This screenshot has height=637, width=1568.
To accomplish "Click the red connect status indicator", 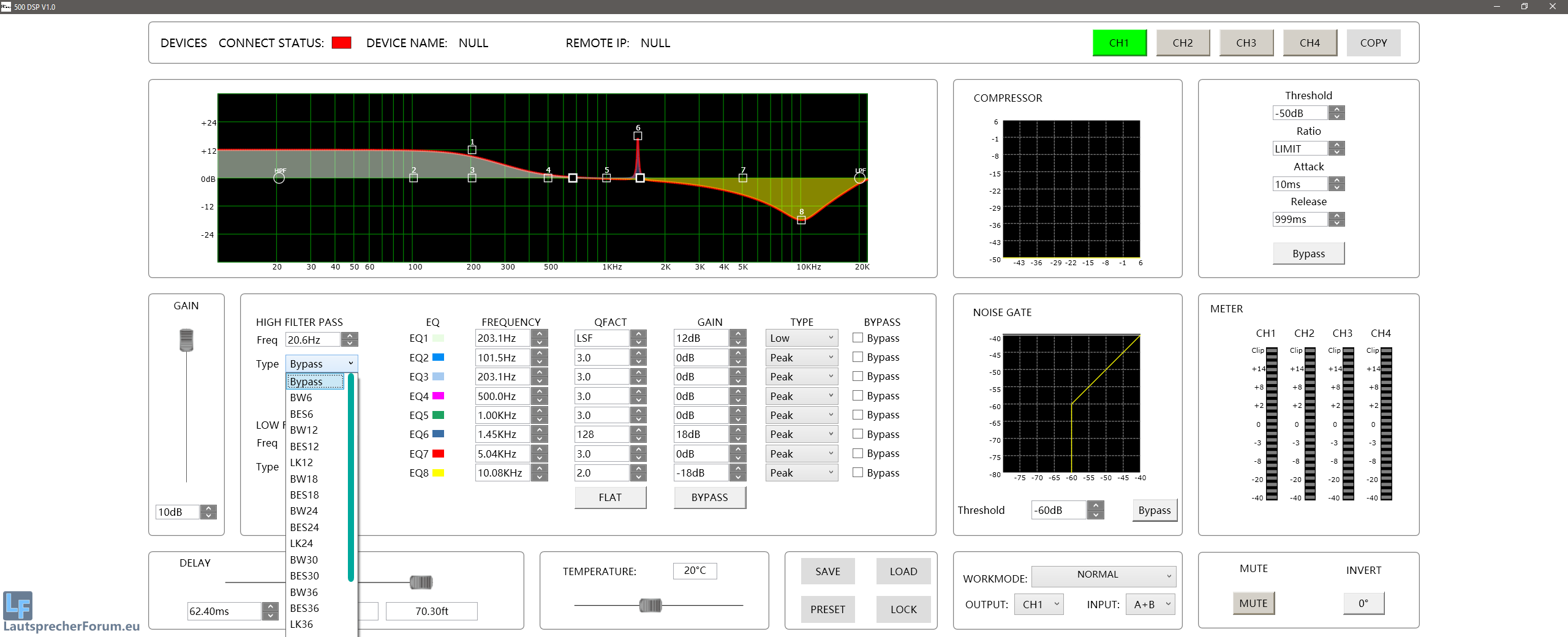I will (341, 43).
